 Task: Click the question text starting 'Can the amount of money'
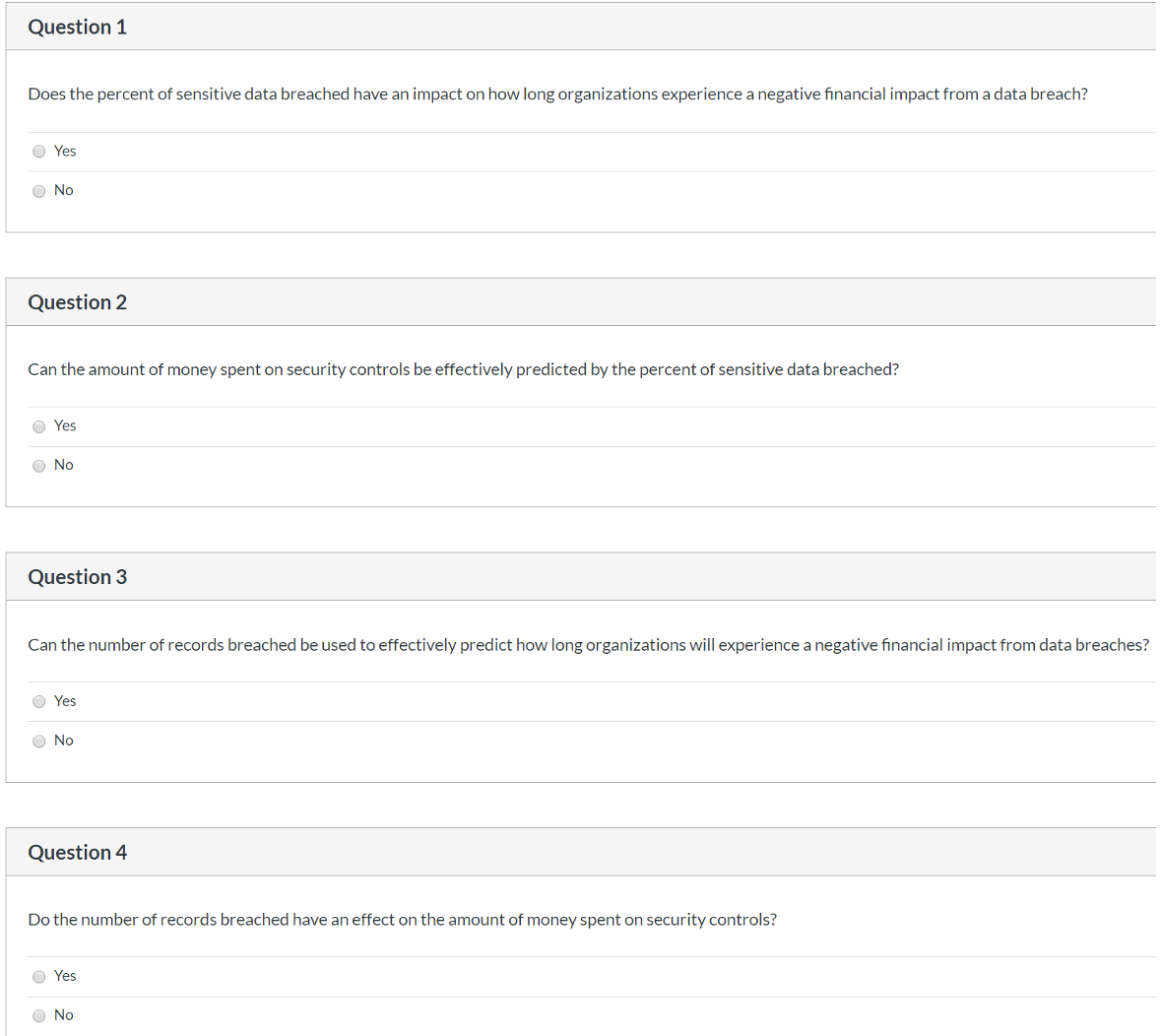click(x=463, y=369)
